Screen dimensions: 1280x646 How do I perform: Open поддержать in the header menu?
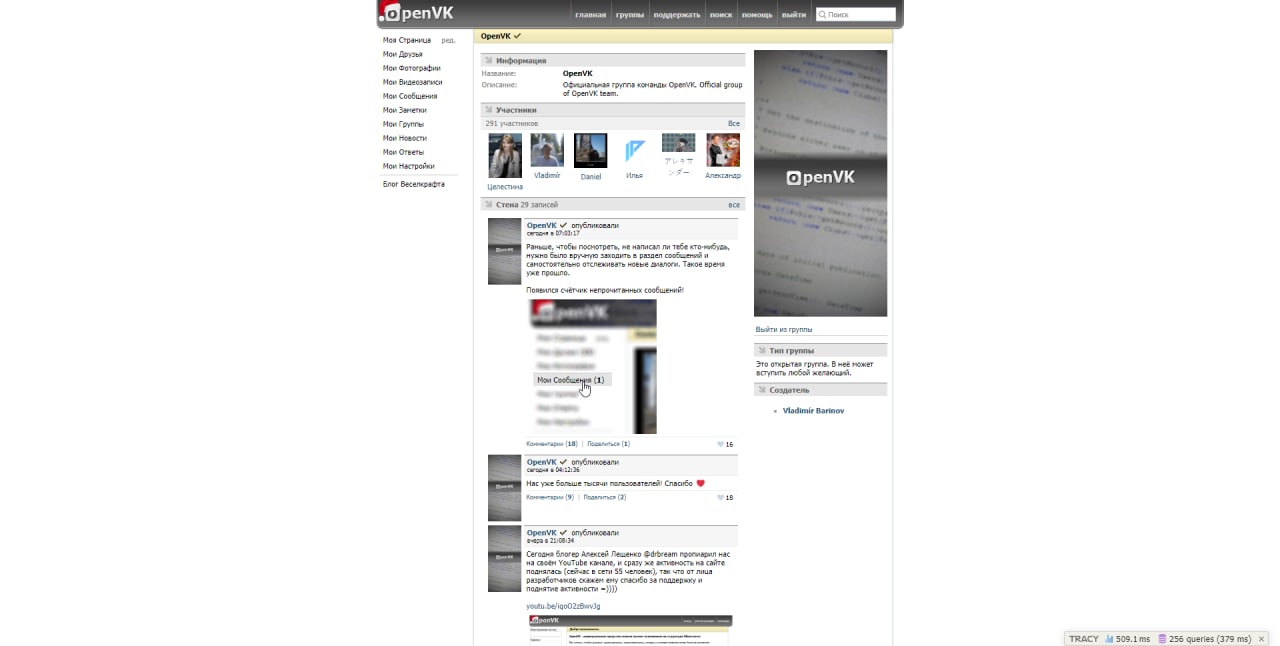677,15
